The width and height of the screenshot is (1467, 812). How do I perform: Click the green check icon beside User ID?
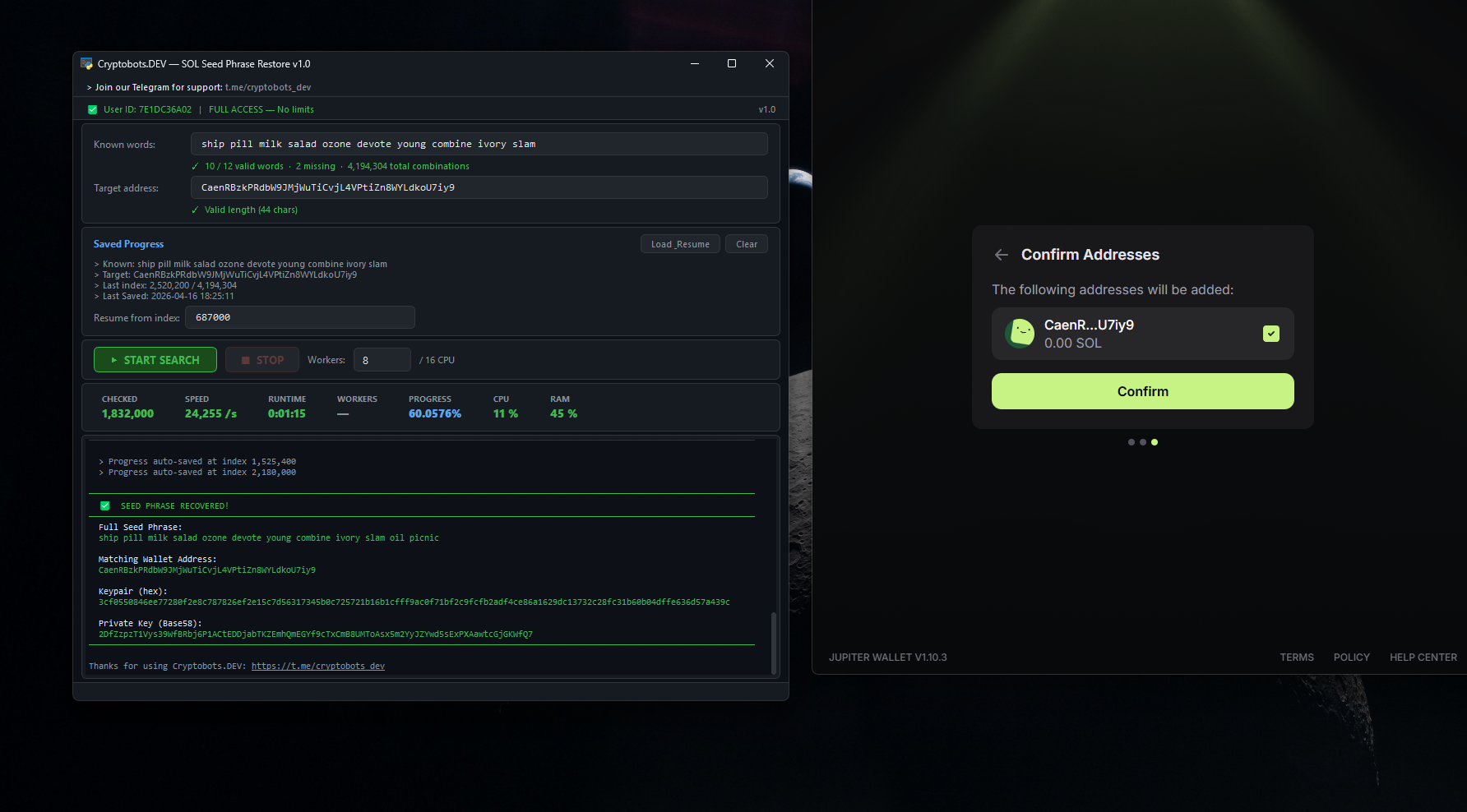pyautogui.click(x=93, y=109)
